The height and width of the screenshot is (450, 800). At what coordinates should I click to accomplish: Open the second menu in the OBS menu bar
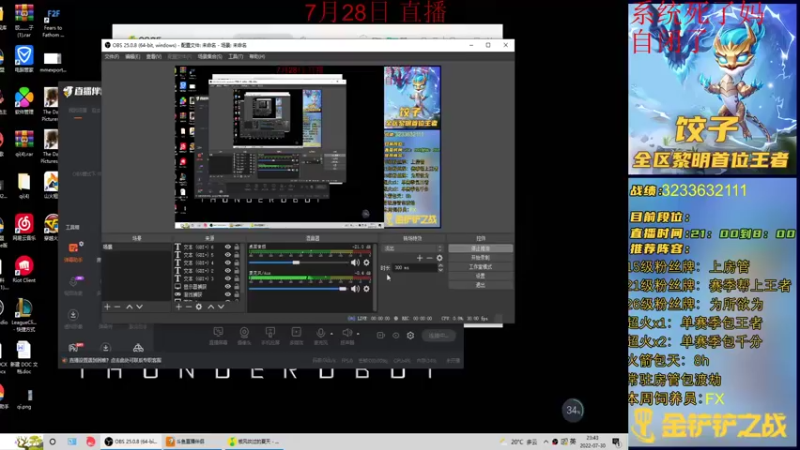pyautogui.click(x=133, y=57)
